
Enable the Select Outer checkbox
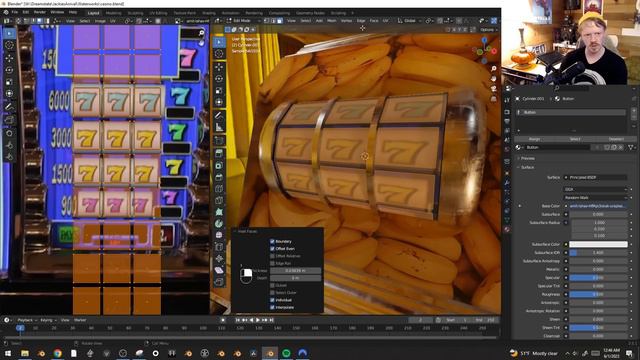coord(272,293)
